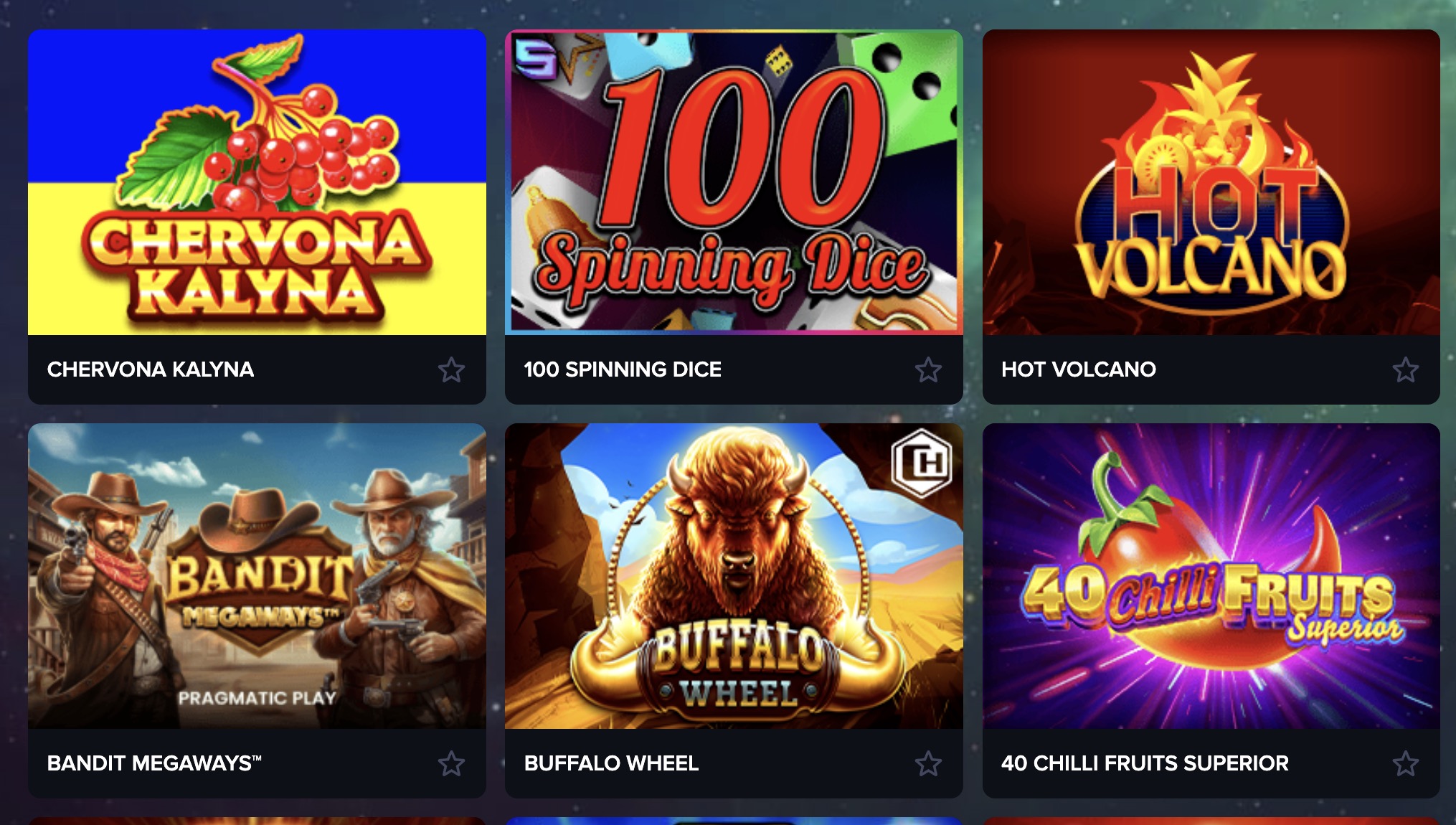Open Bandit Megaways cowboy thumbnail

click(257, 576)
